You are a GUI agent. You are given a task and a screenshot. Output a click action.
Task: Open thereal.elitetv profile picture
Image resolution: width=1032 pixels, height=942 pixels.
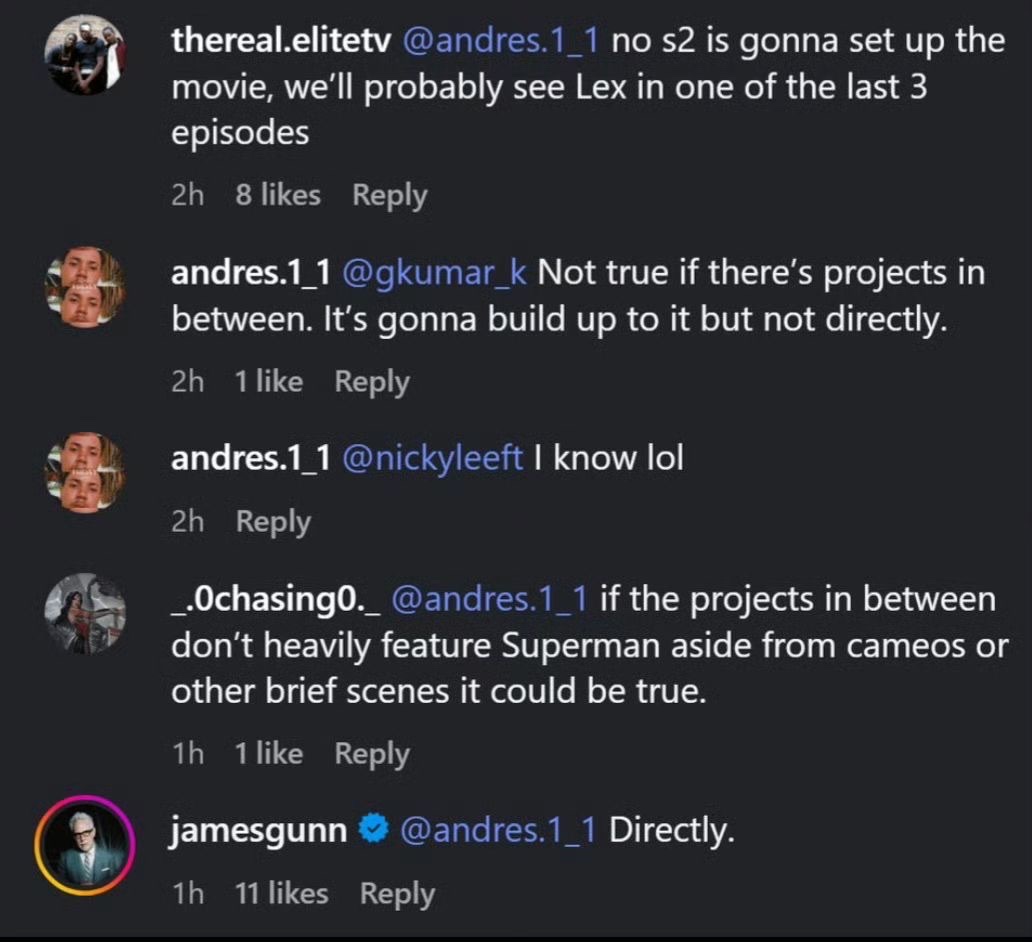85,54
